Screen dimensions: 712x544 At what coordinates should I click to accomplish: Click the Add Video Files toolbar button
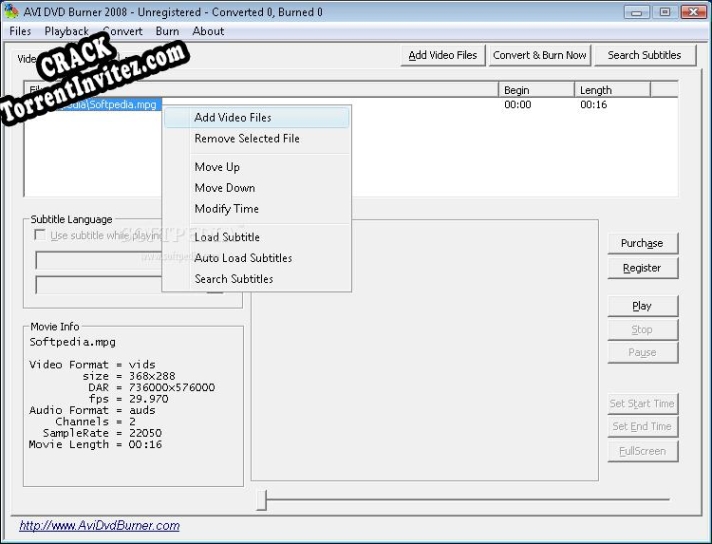(443, 55)
